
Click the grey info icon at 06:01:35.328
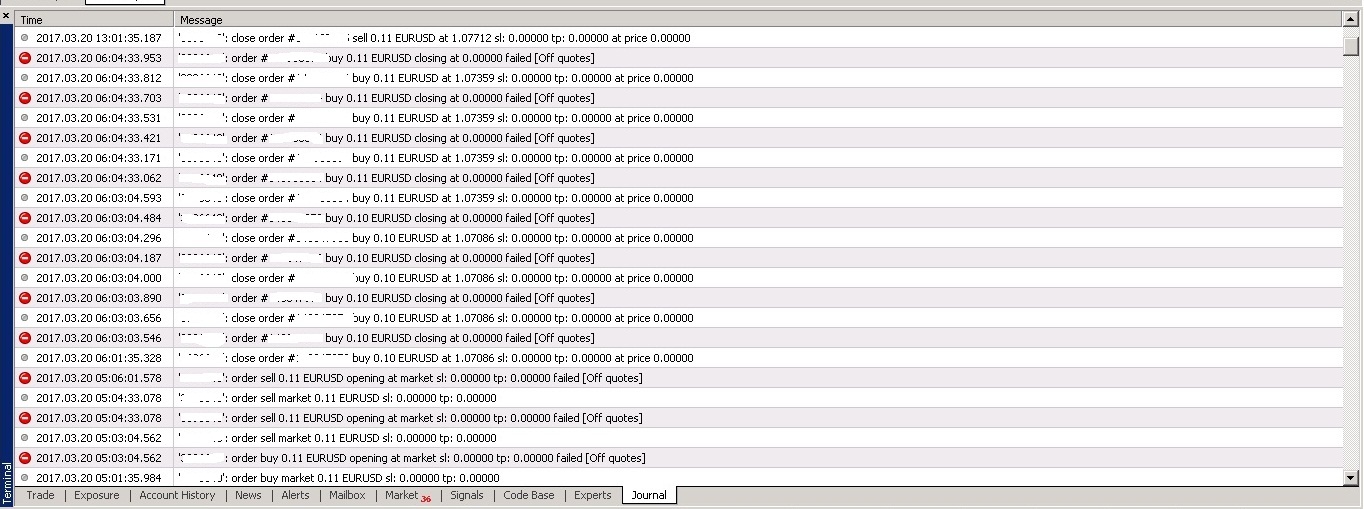pyautogui.click(x=25, y=358)
